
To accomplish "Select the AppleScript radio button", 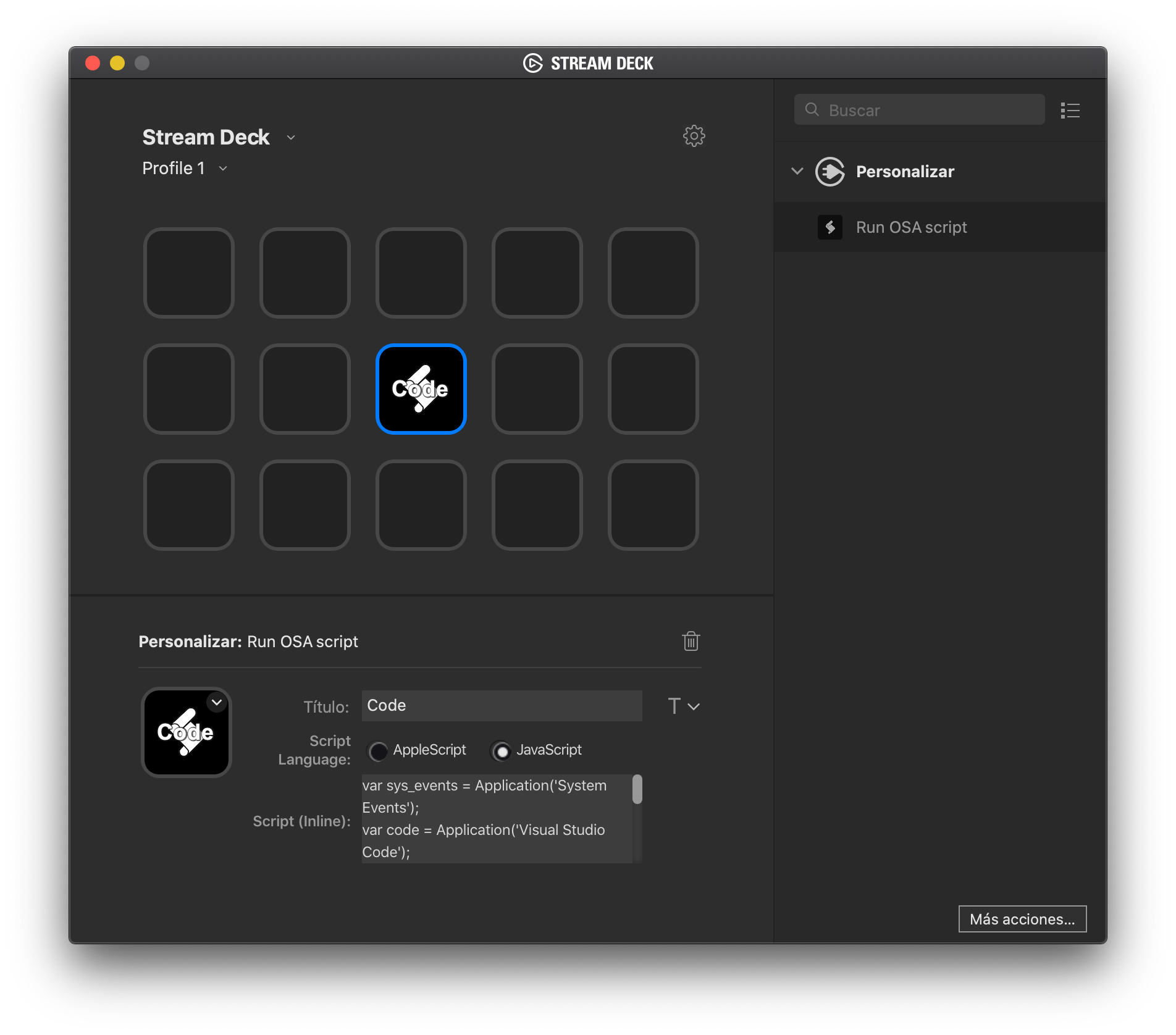I will point(378,751).
